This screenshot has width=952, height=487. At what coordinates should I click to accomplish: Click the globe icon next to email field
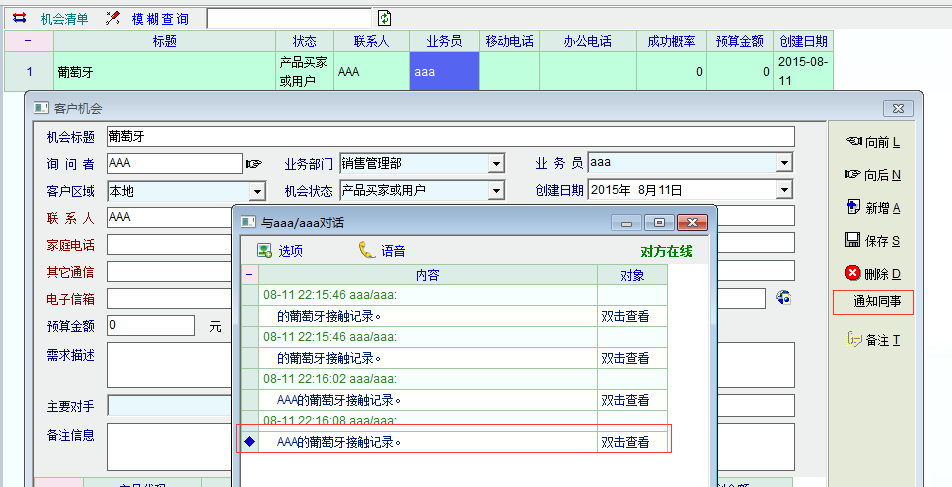coord(784,297)
